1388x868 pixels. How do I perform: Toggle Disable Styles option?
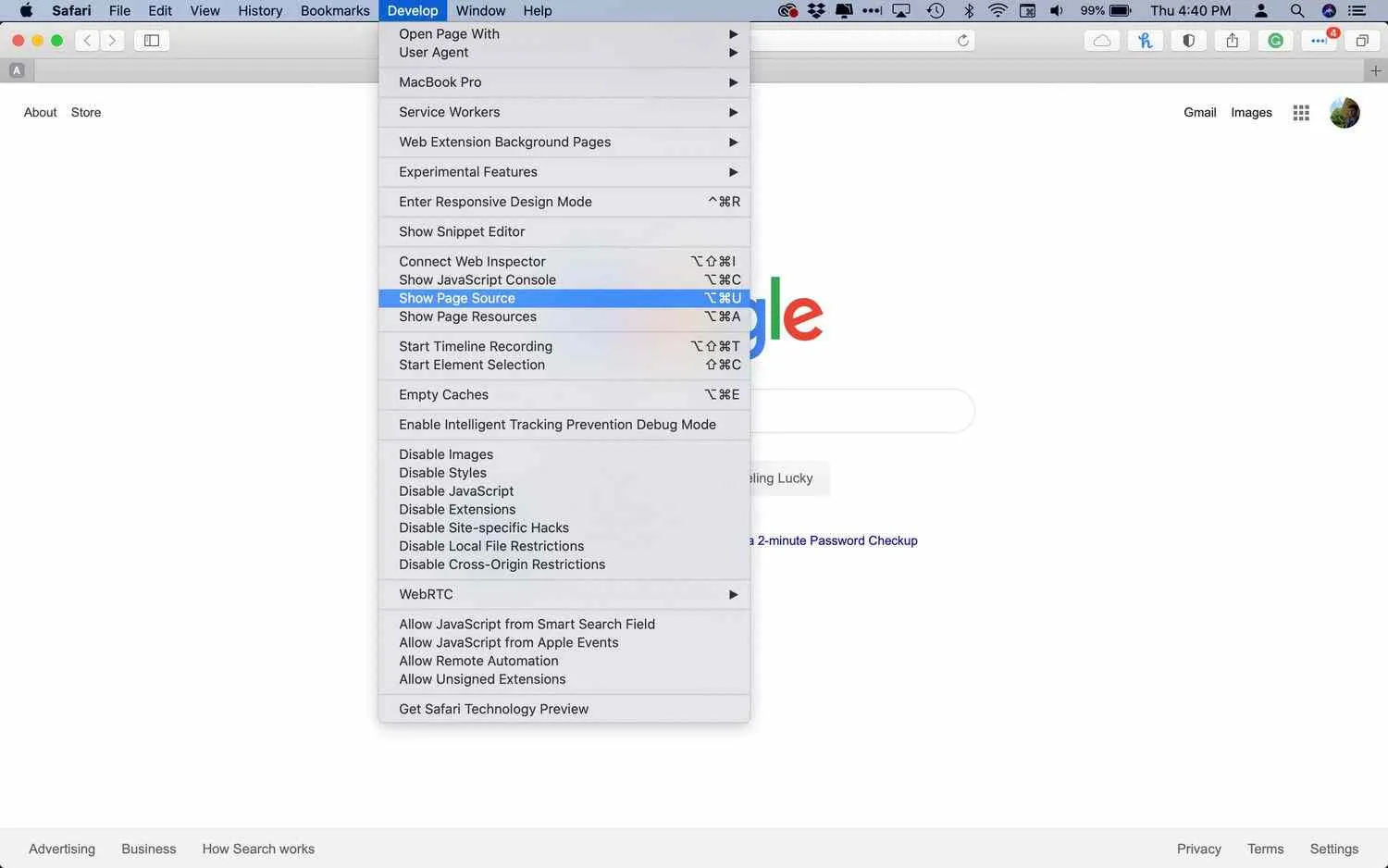coord(564,473)
